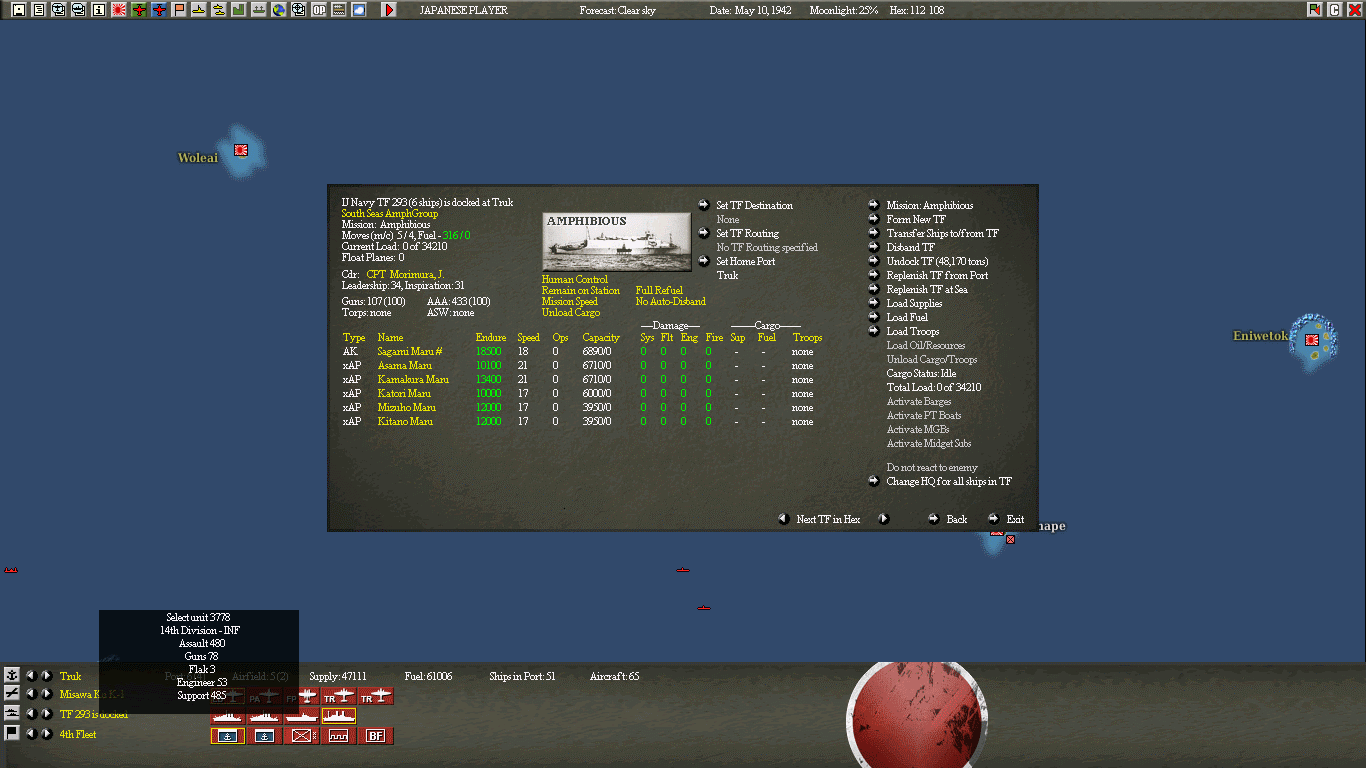The height and width of the screenshot is (768, 1366).
Task: Select the BF base force unit icon
Action: [x=375, y=736]
